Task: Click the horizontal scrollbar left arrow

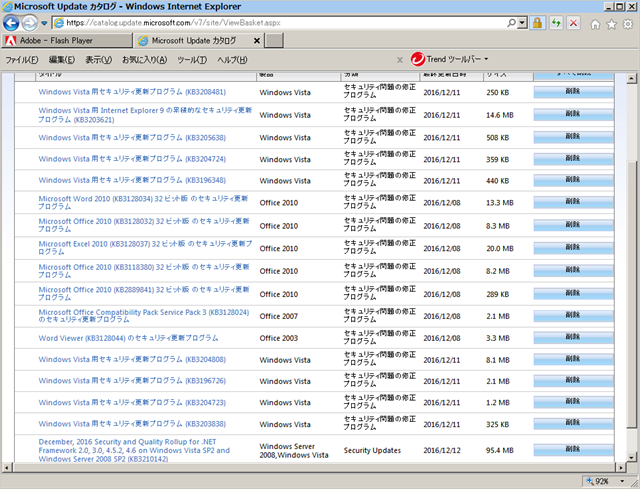Action: (x=7, y=467)
